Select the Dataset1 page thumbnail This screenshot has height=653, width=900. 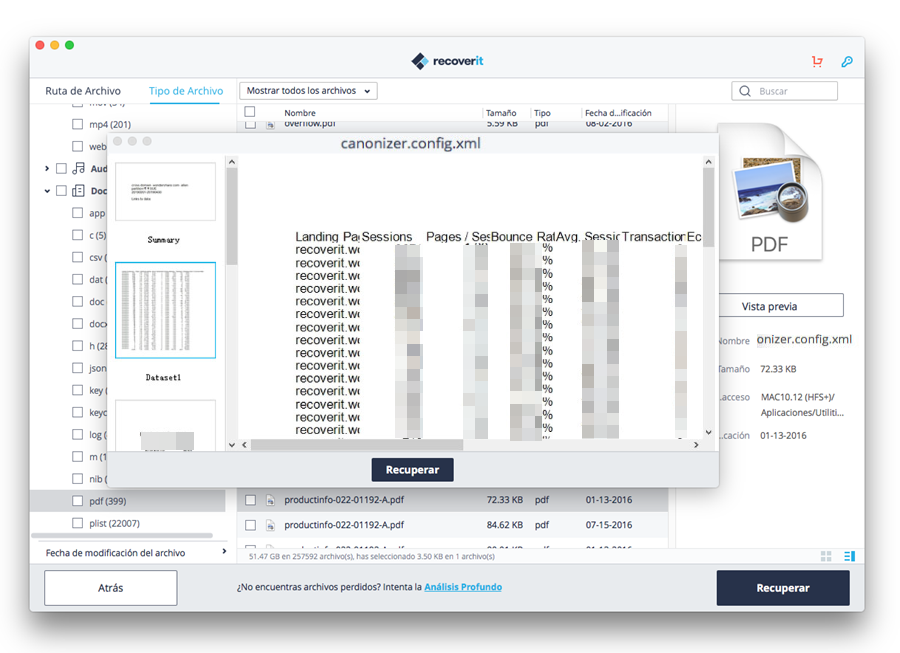165,310
